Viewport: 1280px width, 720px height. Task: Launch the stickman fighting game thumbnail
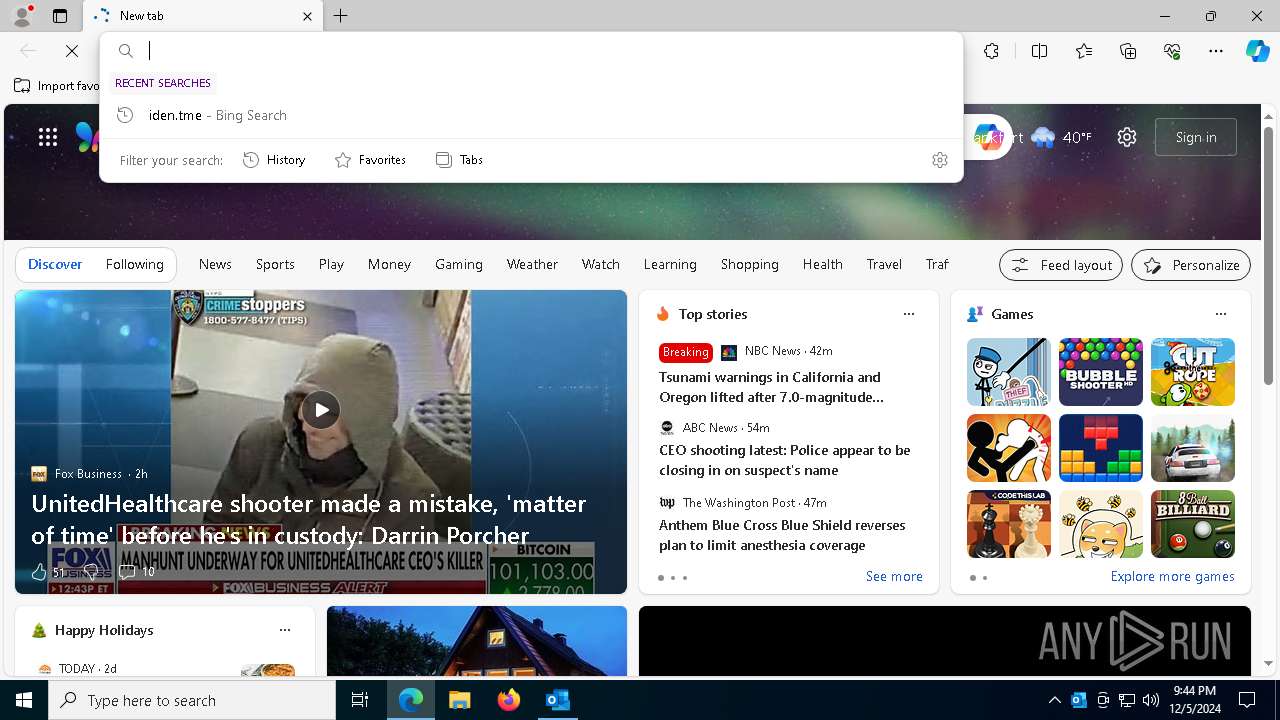click(x=1009, y=448)
